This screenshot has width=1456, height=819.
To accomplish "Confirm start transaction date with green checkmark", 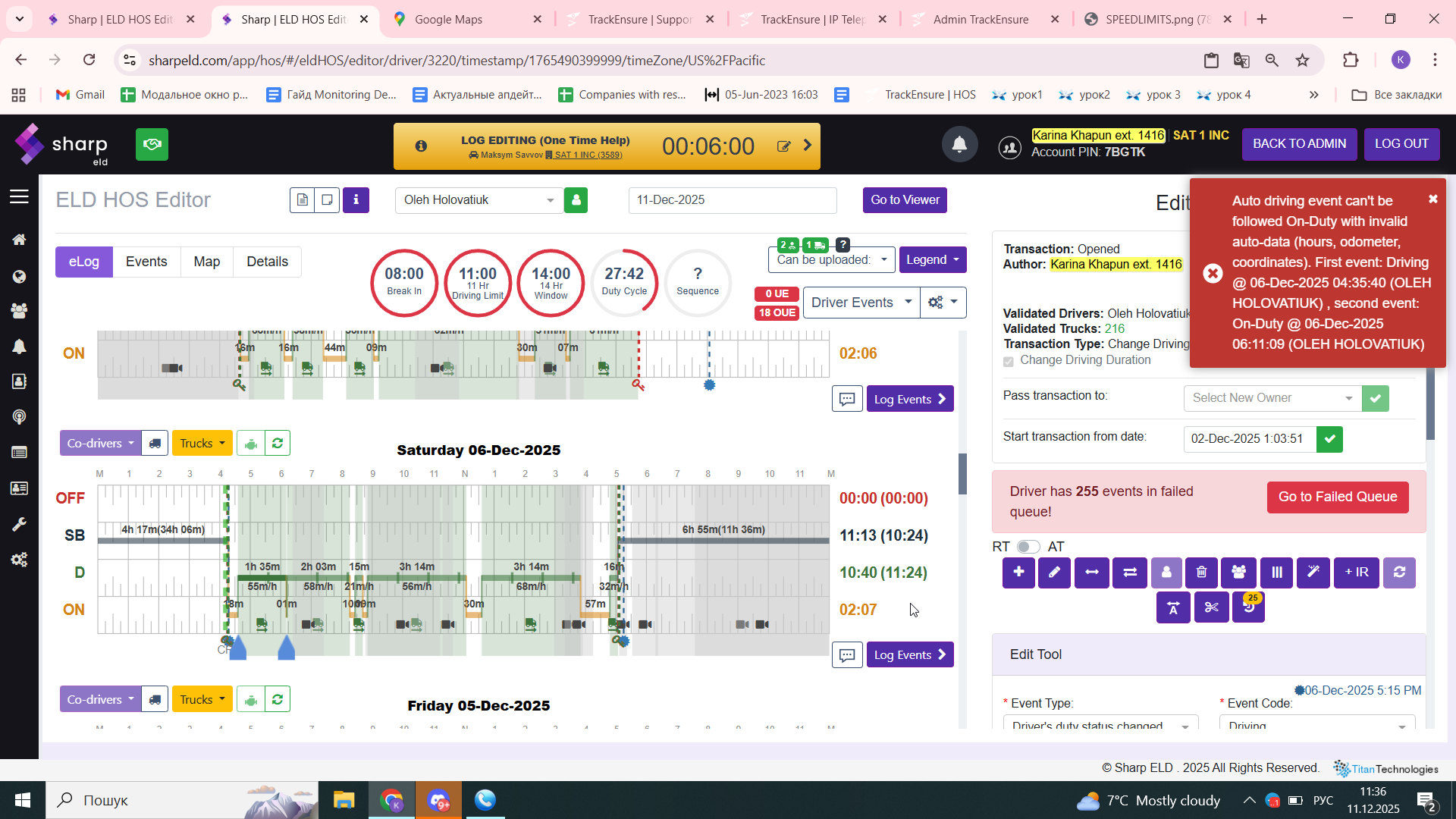I will (1329, 439).
